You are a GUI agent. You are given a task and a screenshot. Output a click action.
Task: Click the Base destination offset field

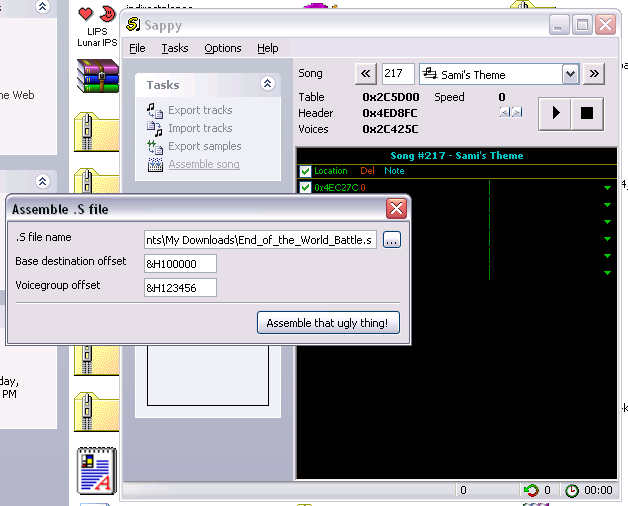180,264
